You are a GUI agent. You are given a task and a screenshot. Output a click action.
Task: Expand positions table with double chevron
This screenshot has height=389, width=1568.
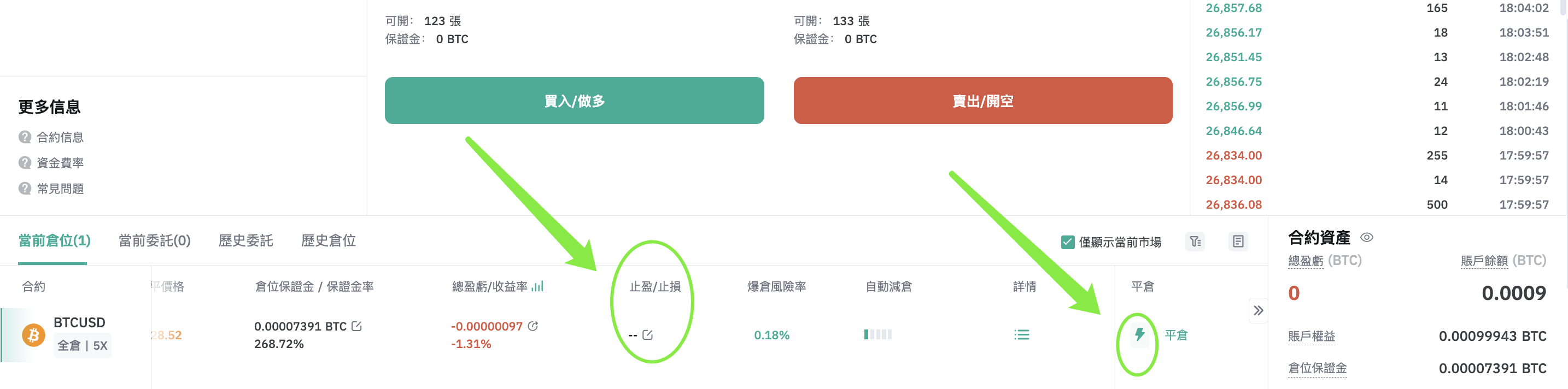pos(1258,310)
